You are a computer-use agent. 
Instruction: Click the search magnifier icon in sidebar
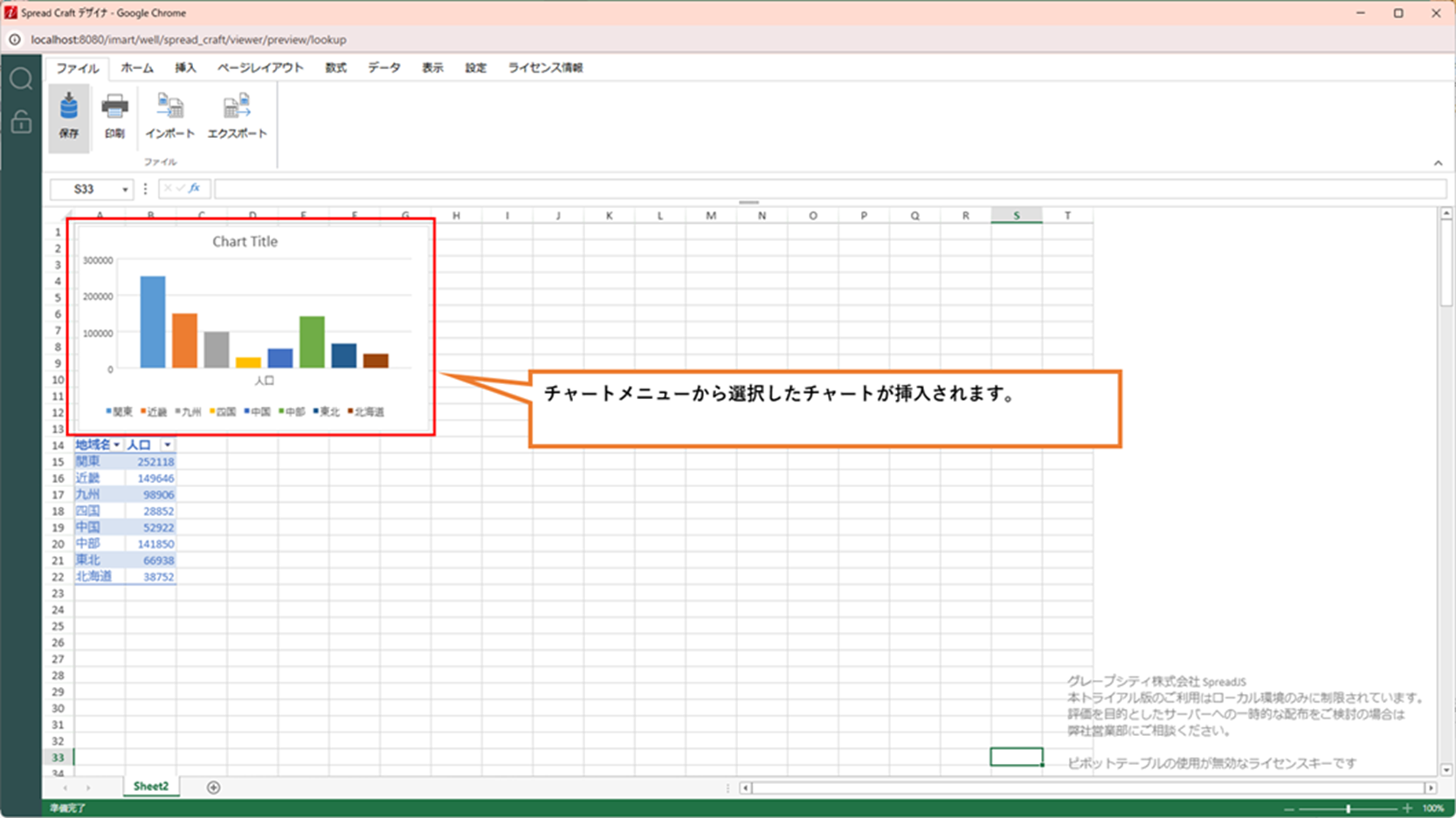point(21,79)
